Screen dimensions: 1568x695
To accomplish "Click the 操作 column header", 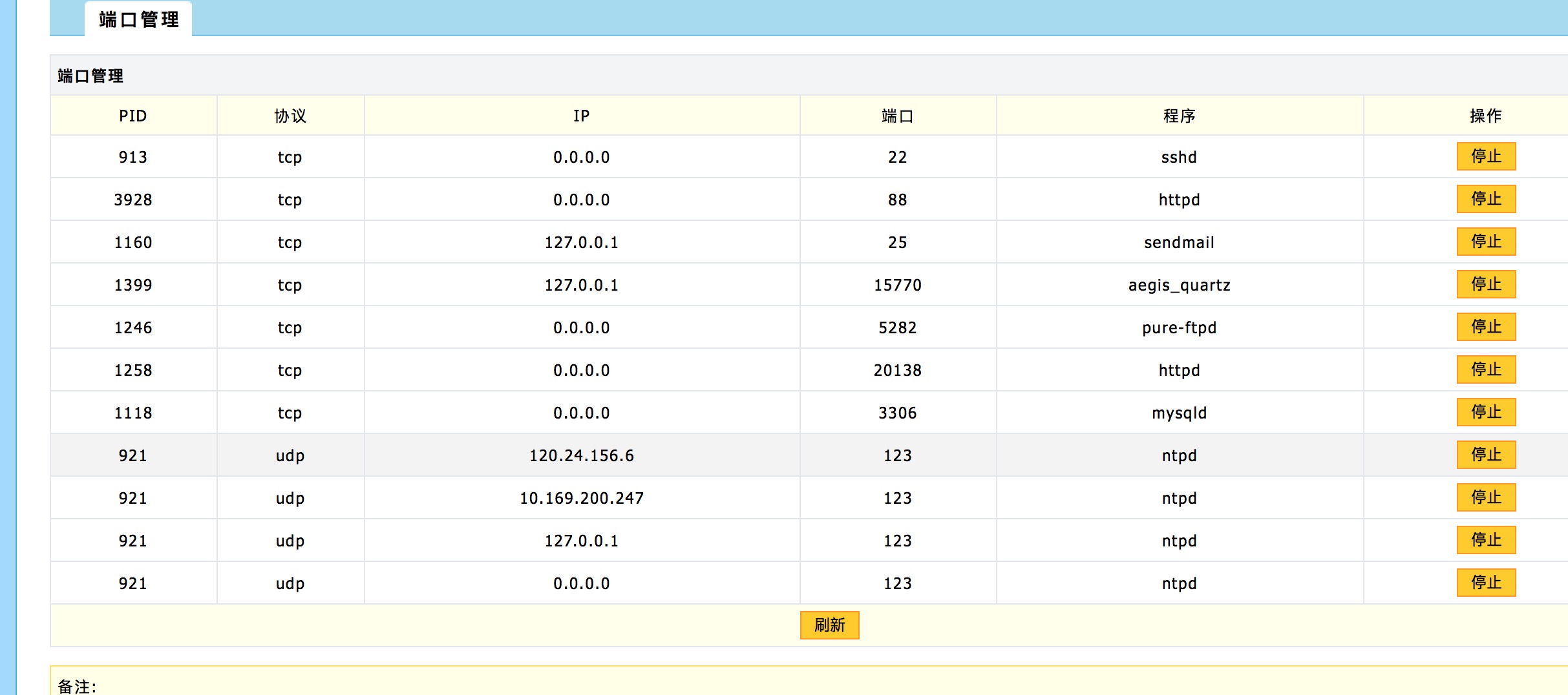I will [x=1486, y=116].
